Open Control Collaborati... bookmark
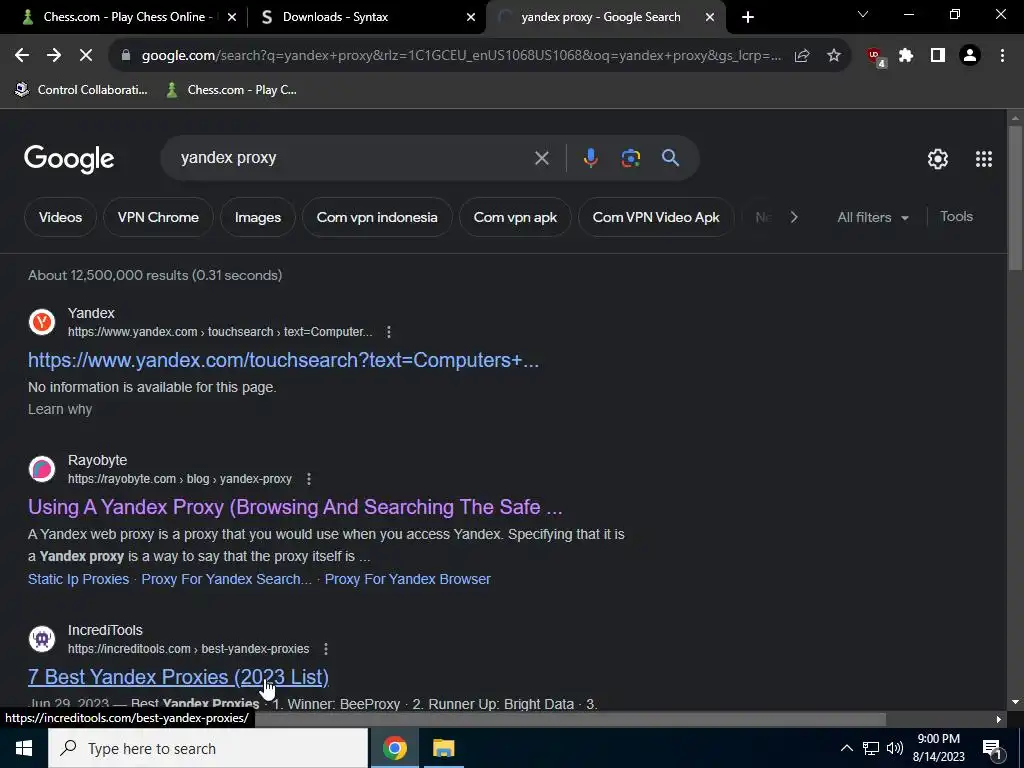 click(82, 89)
